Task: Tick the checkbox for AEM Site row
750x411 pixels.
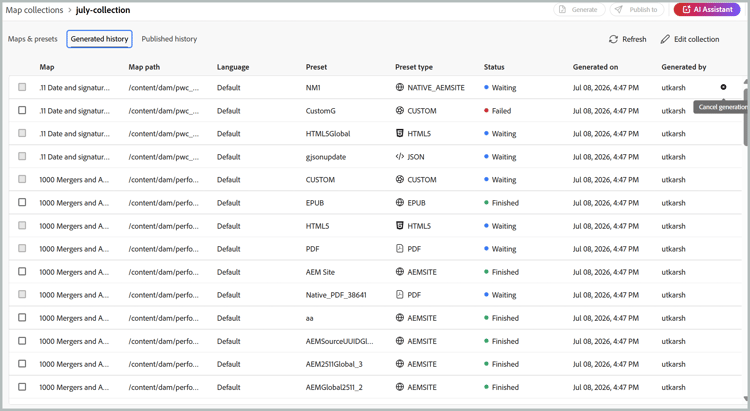Action: (x=22, y=271)
